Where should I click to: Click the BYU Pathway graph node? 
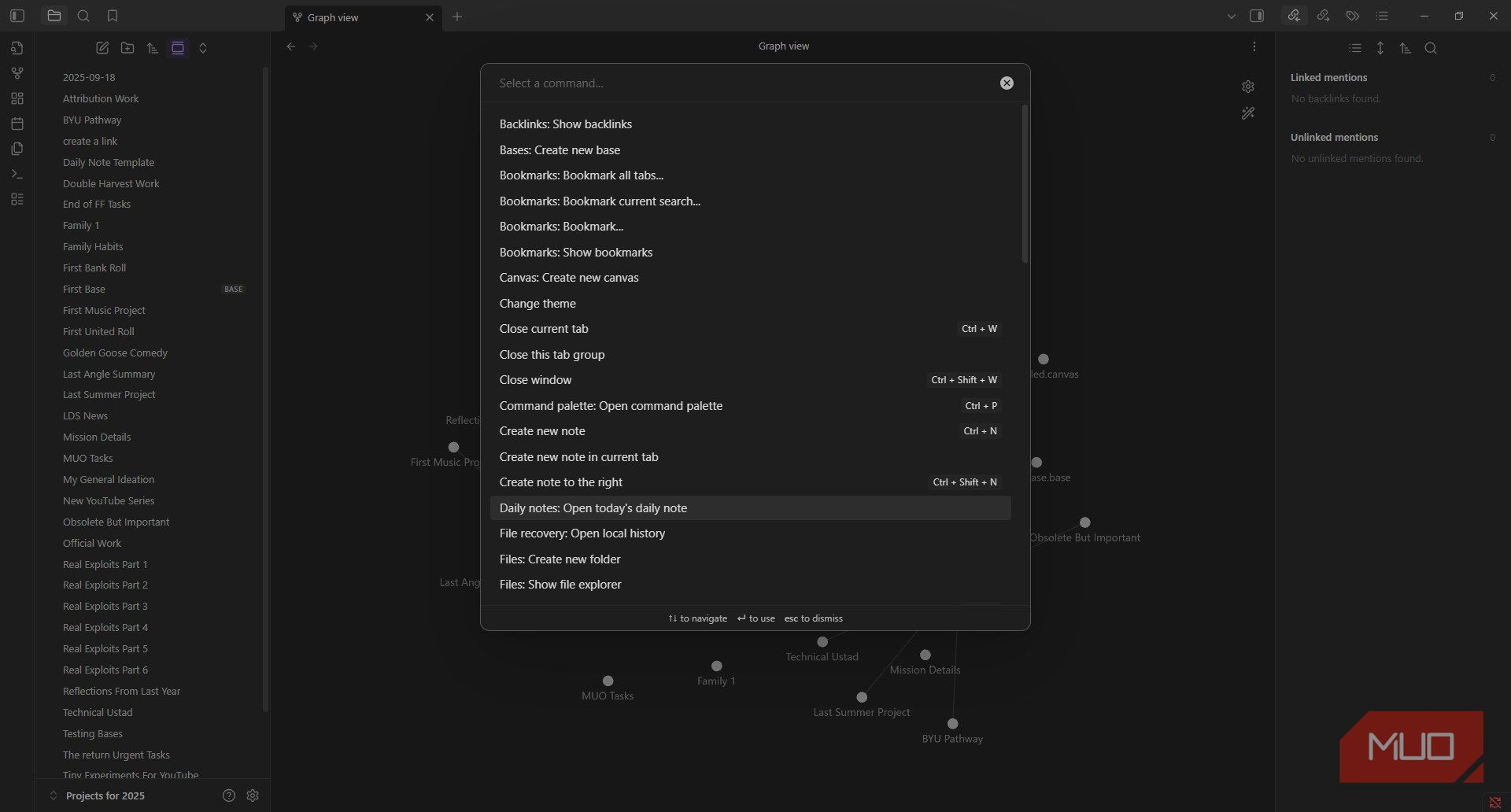click(953, 724)
